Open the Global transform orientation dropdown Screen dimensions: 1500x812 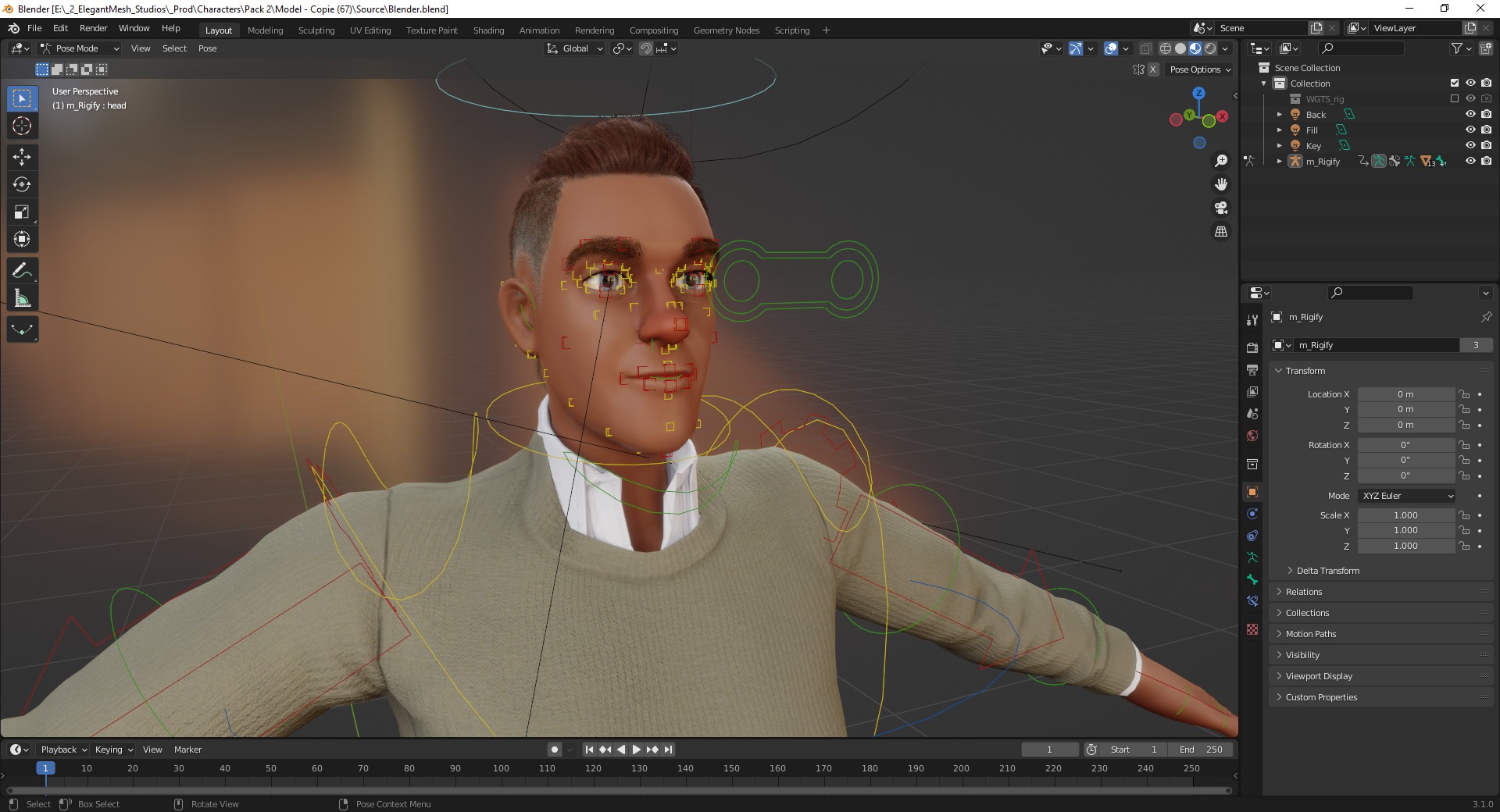[x=575, y=48]
